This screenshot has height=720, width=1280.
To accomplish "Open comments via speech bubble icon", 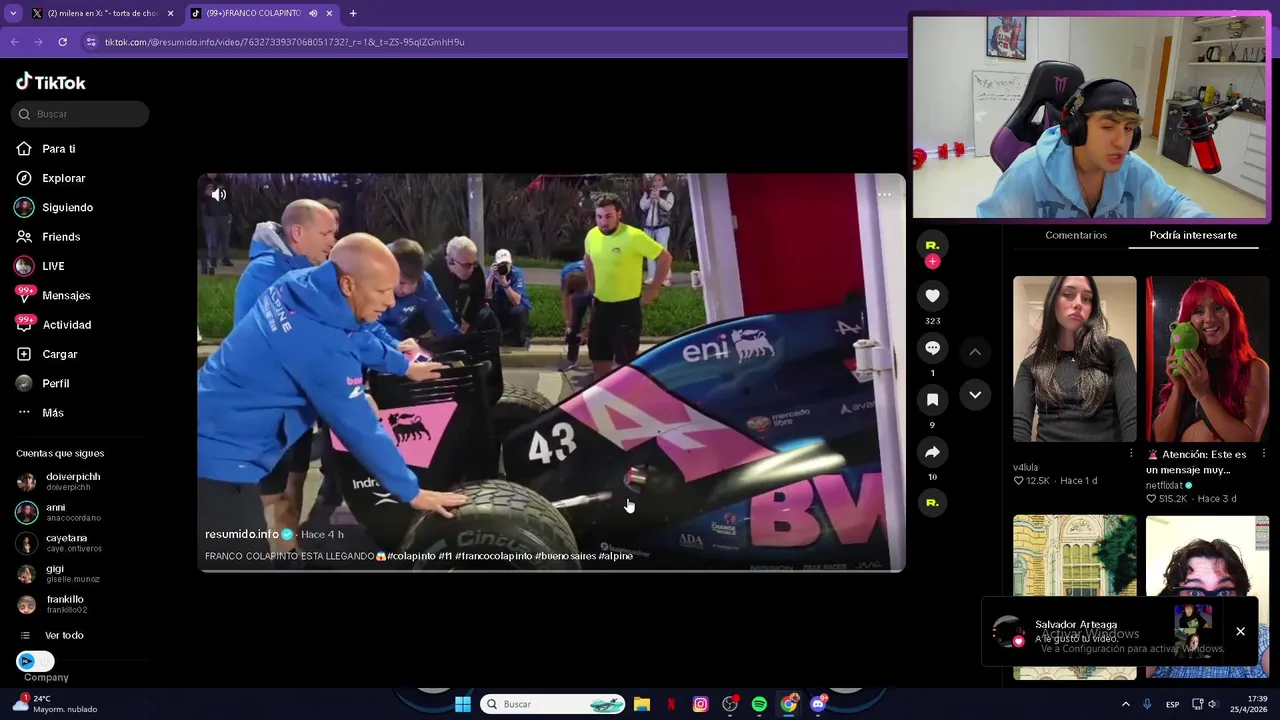I will click(932, 348).
